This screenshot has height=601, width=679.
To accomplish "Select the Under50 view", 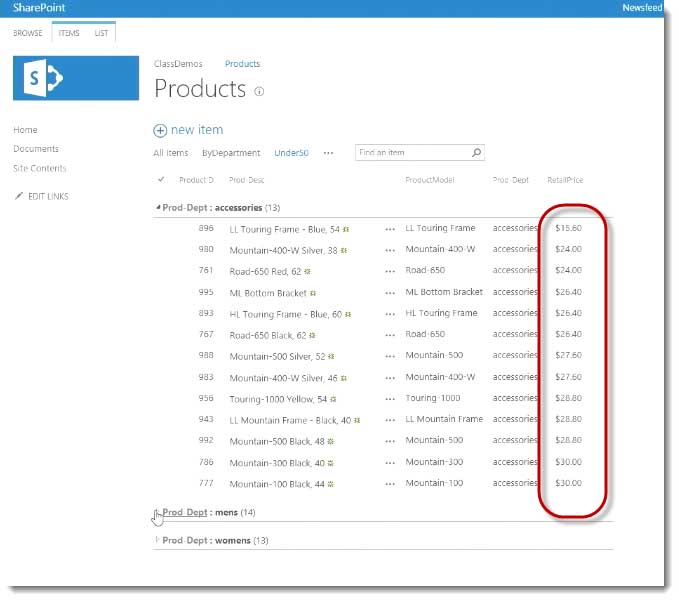I will pos(291,153).
